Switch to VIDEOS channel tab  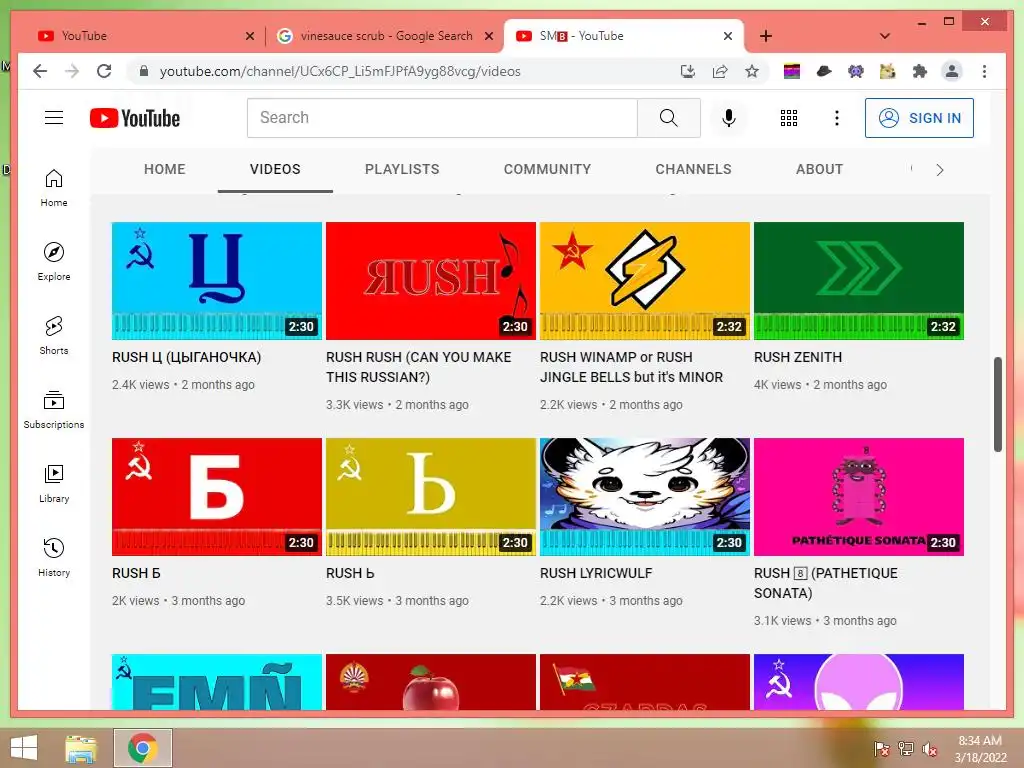[275, 169]
